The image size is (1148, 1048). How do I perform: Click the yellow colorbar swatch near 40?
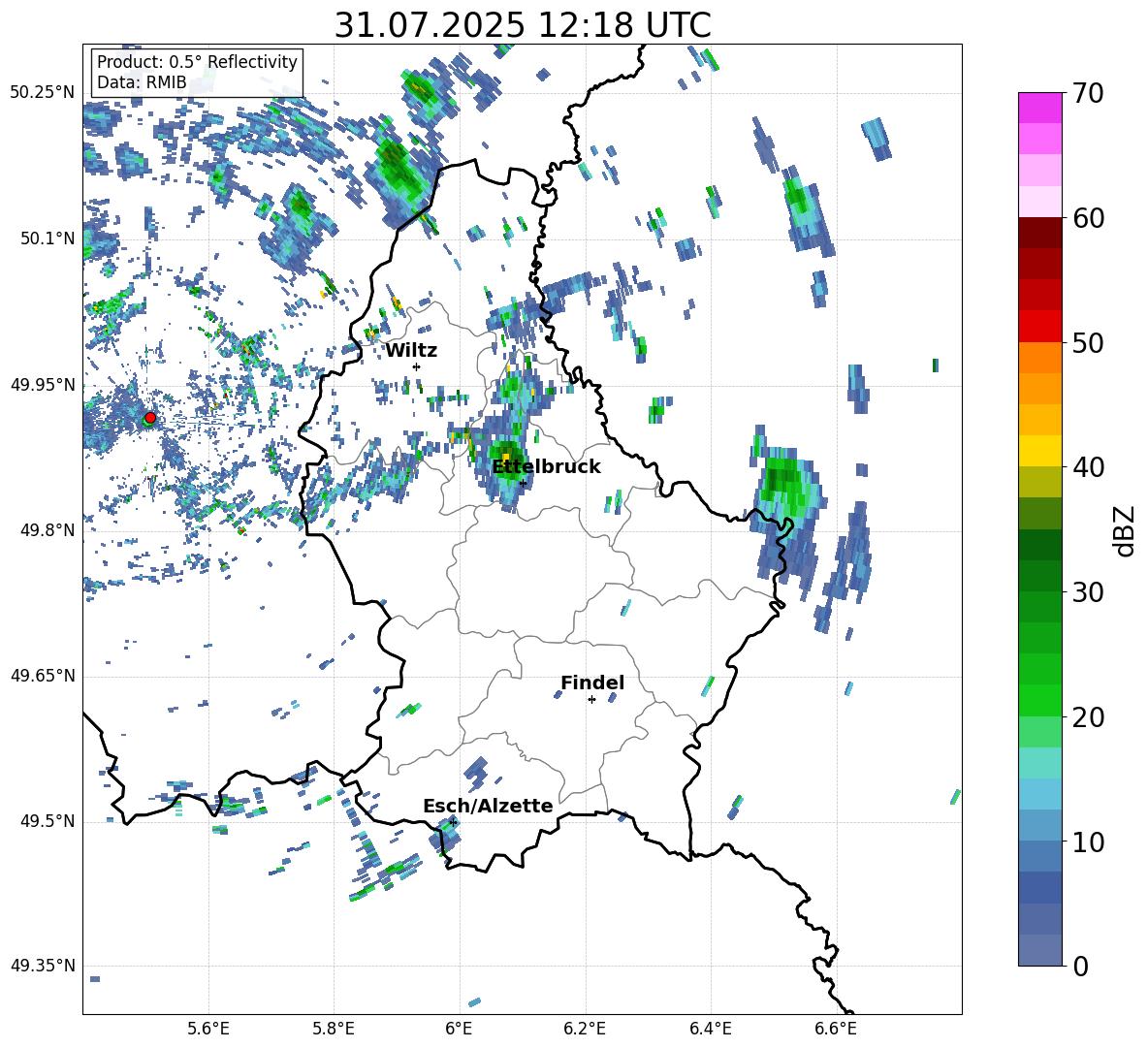1039,451
